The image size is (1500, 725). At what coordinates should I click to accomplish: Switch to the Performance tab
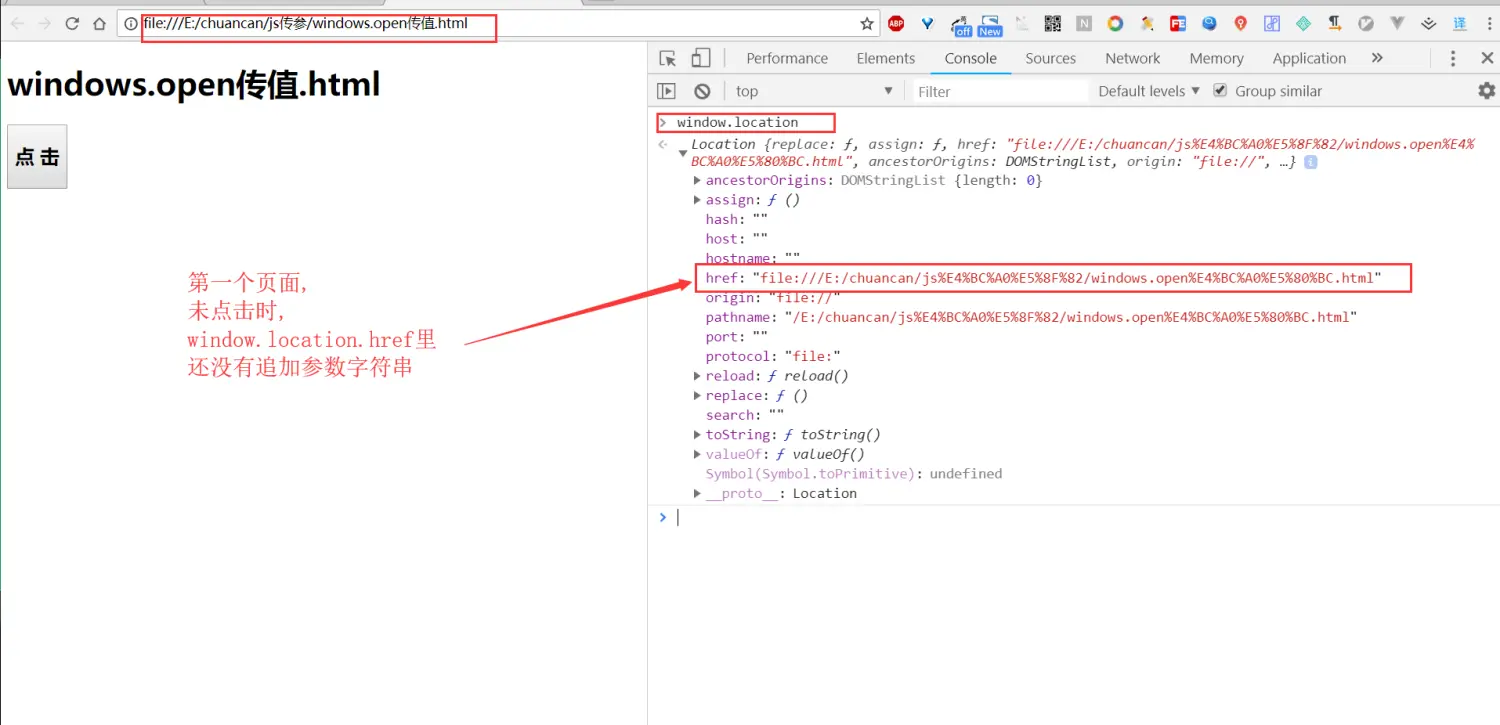[x=787, y=58]
